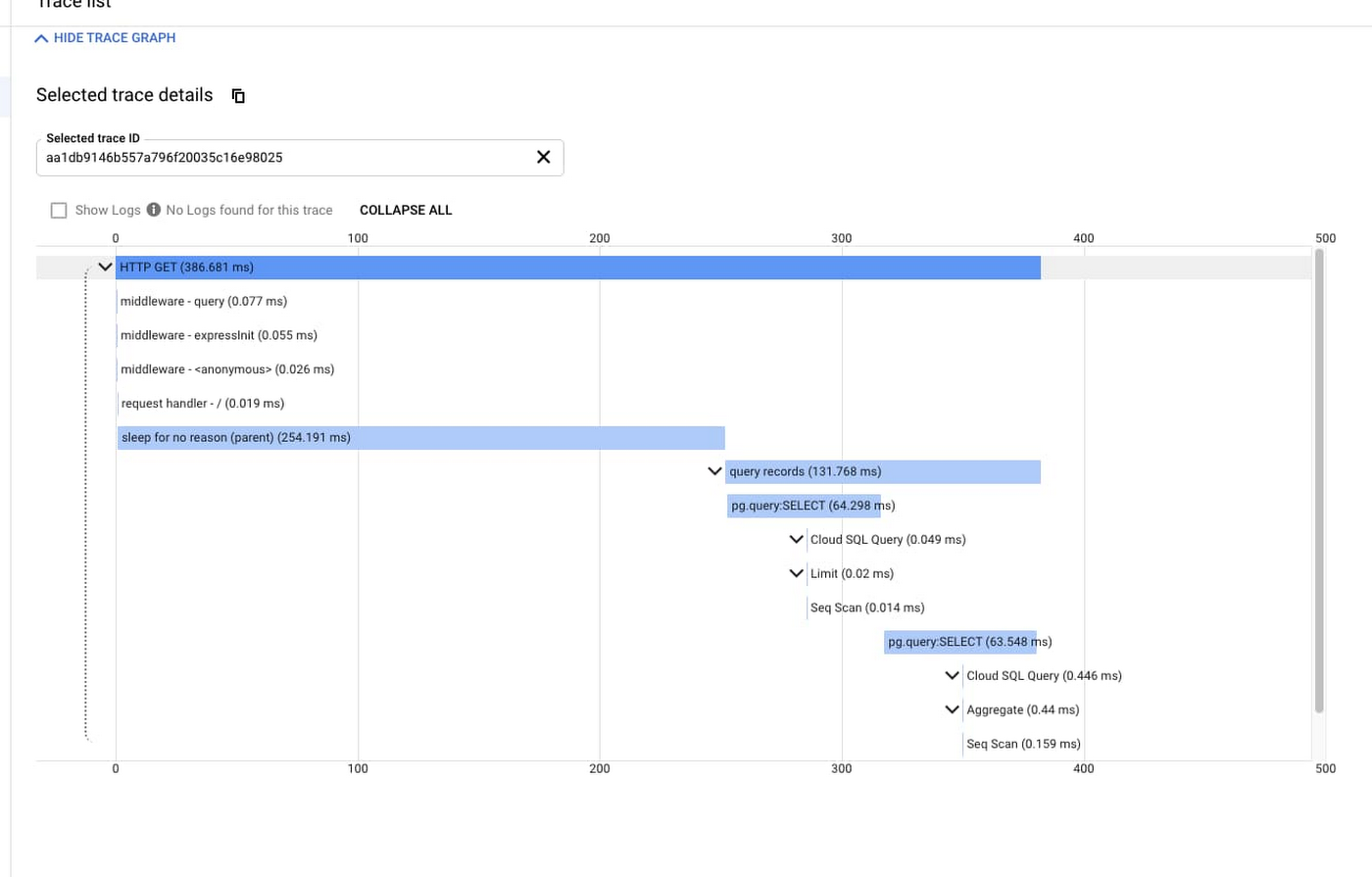Collapse the Aggregate (0.44 ms) node

point(951,709)
